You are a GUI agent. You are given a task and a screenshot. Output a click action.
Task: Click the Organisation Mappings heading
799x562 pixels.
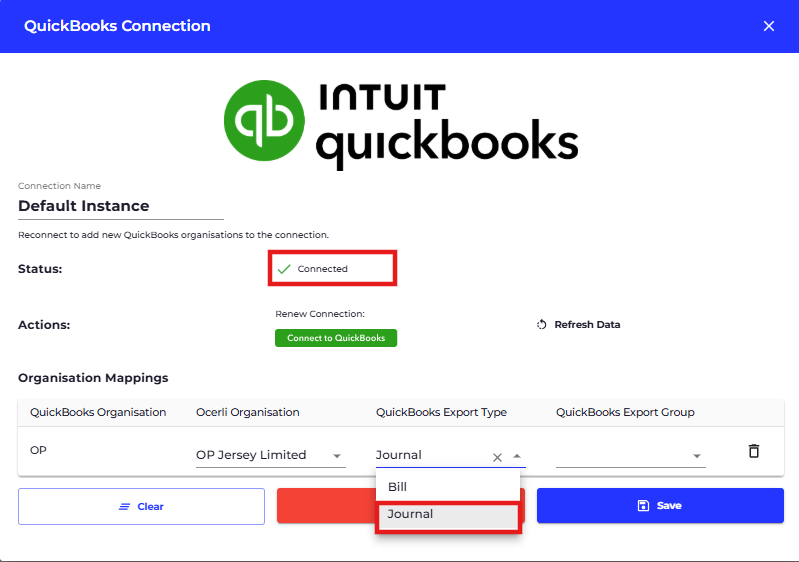[x=93, y=378]
